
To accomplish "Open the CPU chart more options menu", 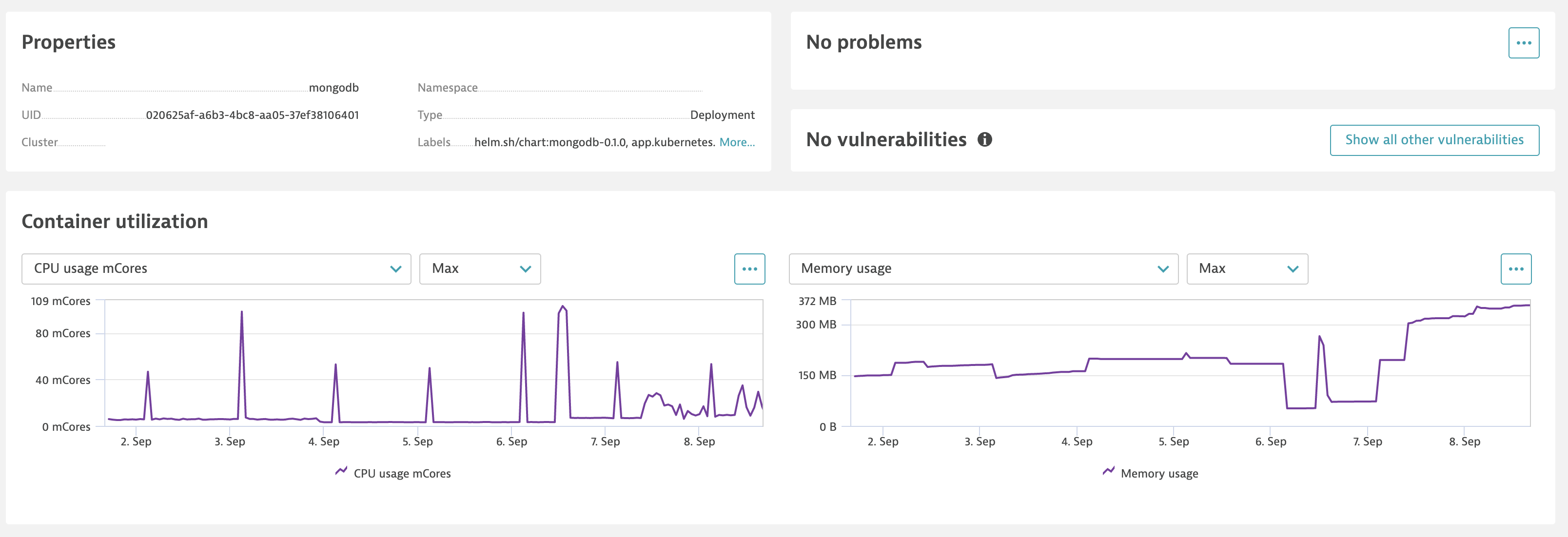I will pyautogui.click(x=749, y=268).
